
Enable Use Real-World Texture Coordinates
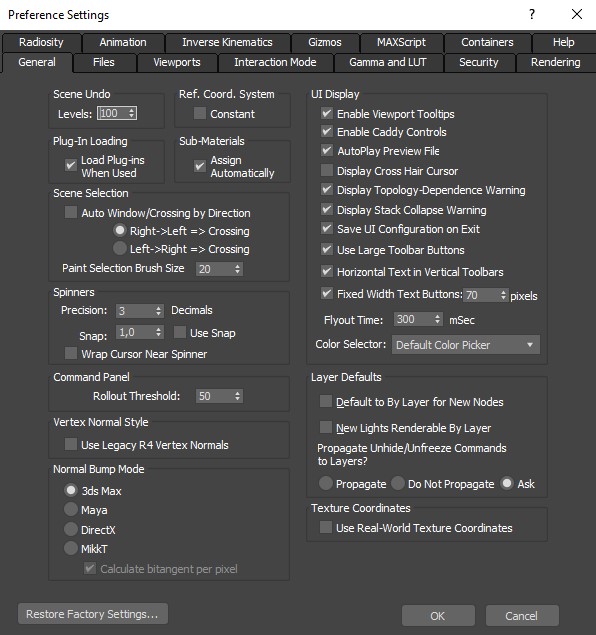(326, 527)
